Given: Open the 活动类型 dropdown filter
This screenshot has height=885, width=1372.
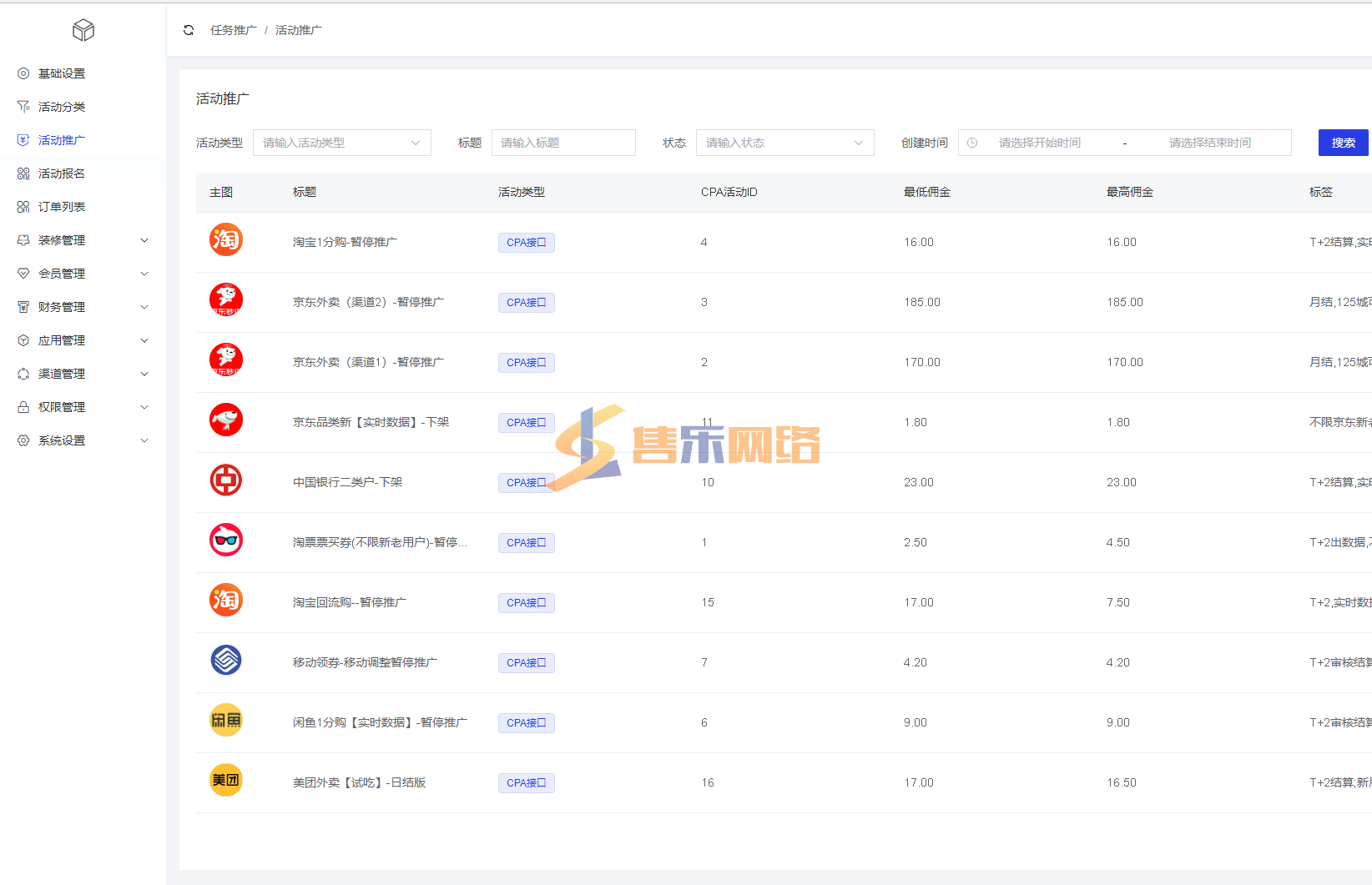Looking at the screenshot, I should click(341, 143).
